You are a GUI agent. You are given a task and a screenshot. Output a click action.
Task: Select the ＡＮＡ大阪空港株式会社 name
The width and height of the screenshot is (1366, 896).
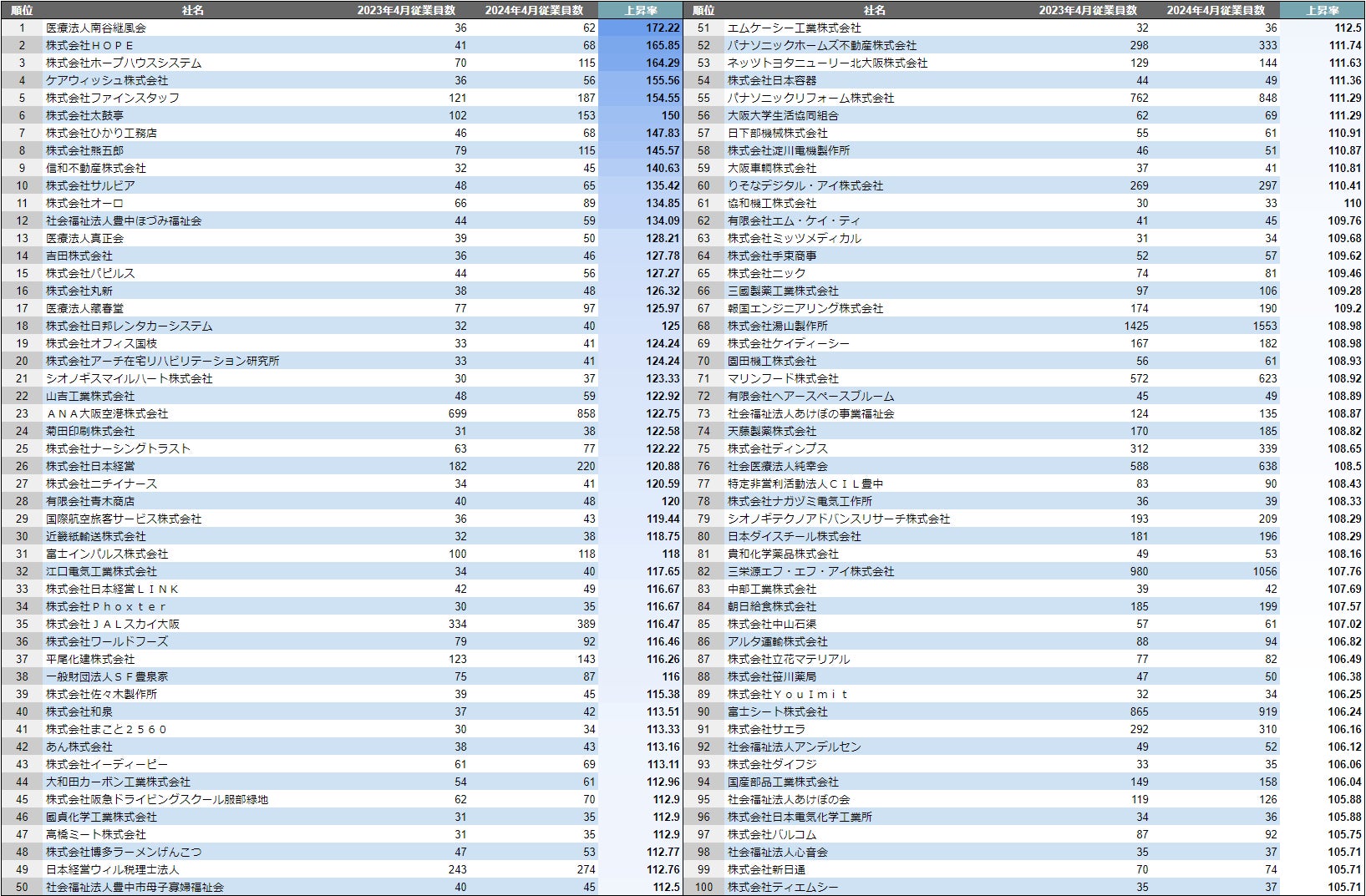pos(107,413)
